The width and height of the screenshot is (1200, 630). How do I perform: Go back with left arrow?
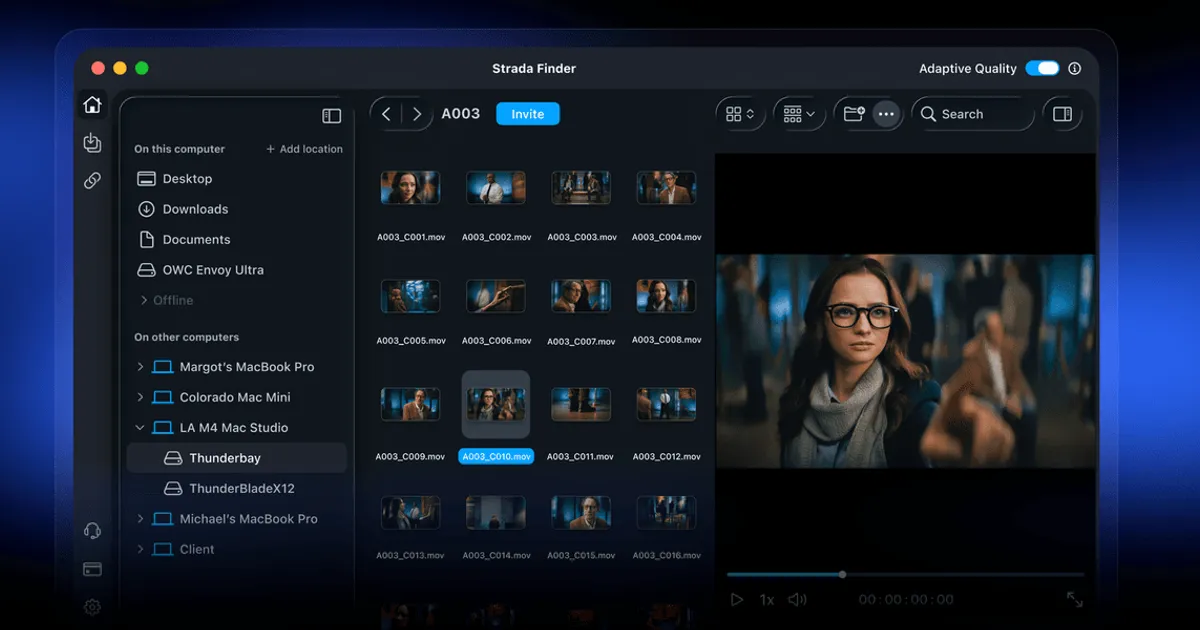click(386, 114)
